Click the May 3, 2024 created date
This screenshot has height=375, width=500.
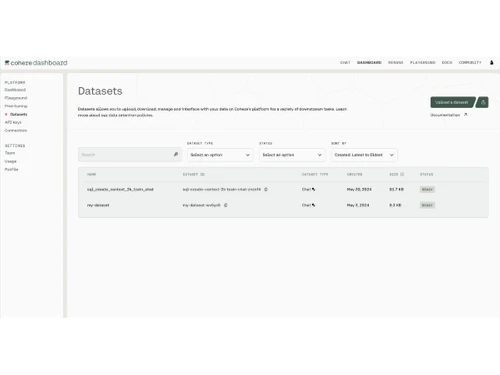[x=358, y=205]
